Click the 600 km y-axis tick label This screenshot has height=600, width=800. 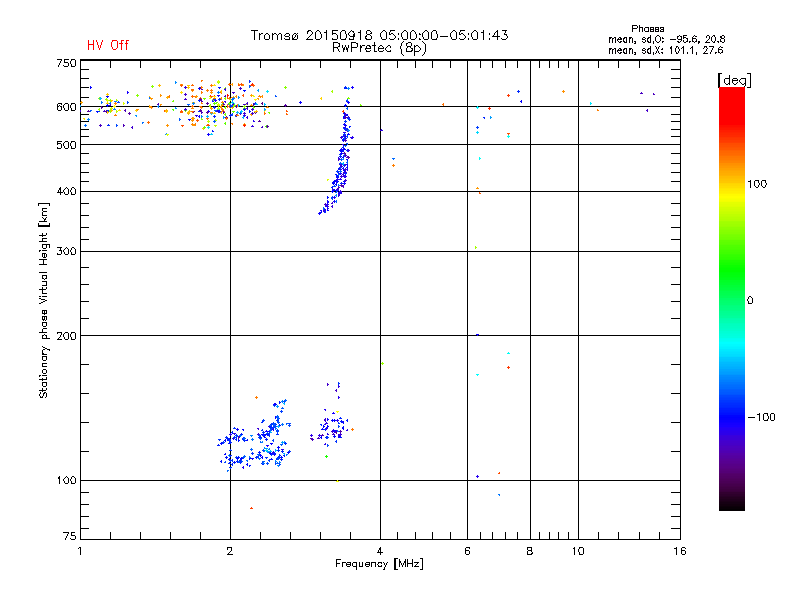pyautogui.click(x=66, y=107)
